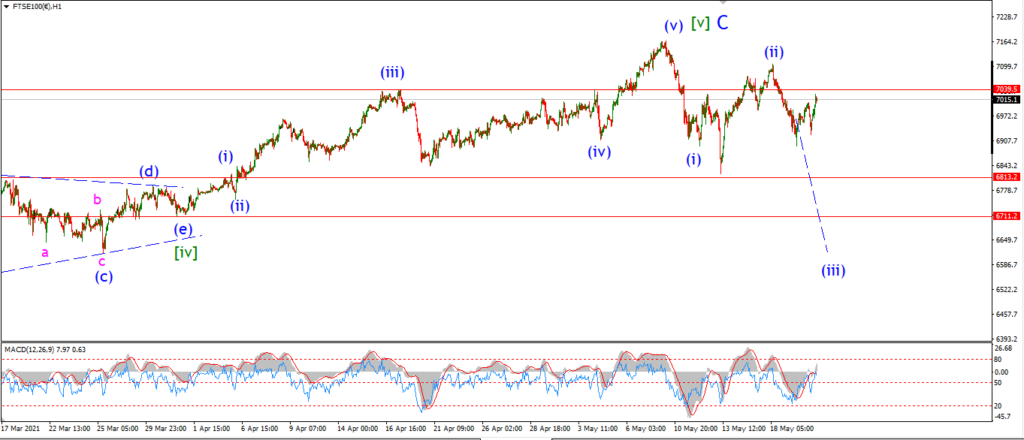Screen dimensions: 1024x440
Task: Select the red 6711.2 price level tag
Action: tap(1006, 215)
